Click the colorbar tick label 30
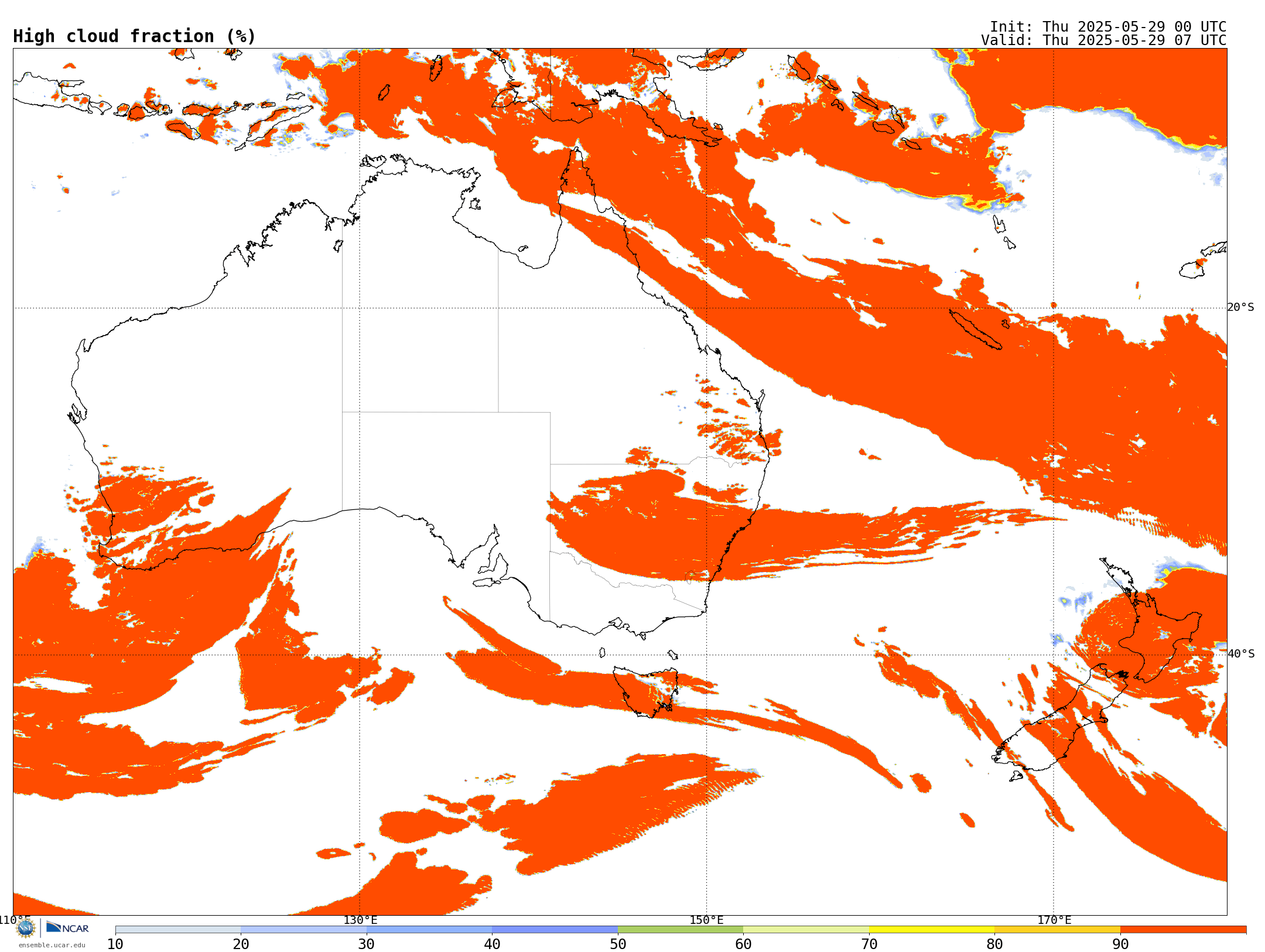 coord(367,944)
